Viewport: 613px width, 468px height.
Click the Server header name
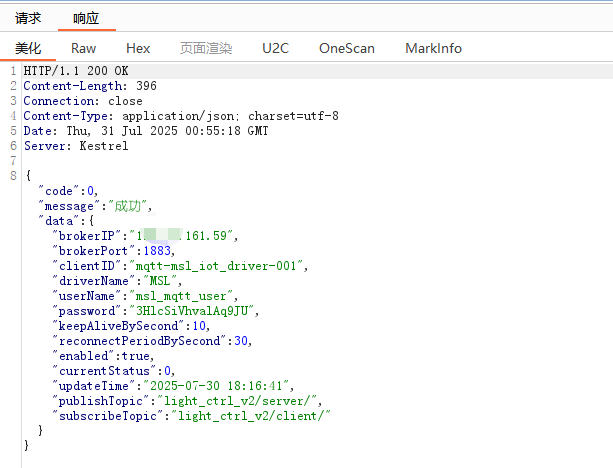47,146
